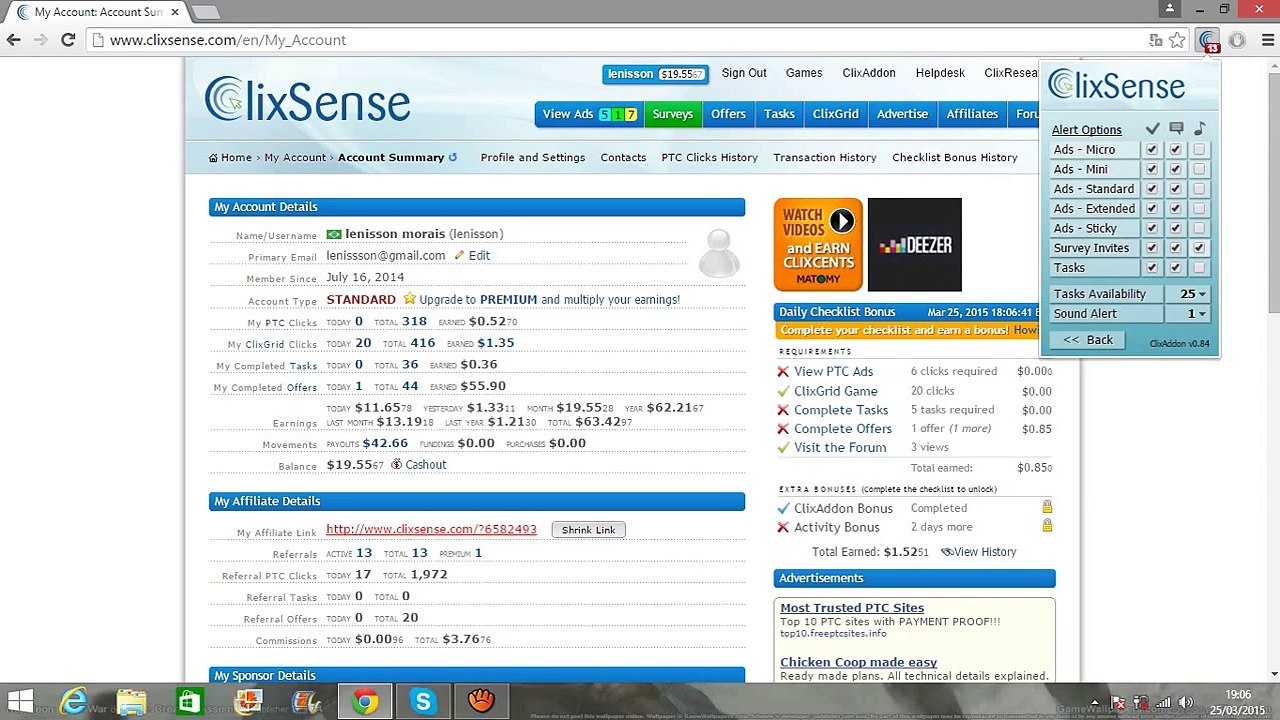Click the Home breadcrumb house icon
Screen dimensions: 1280x720
(213, 157)
